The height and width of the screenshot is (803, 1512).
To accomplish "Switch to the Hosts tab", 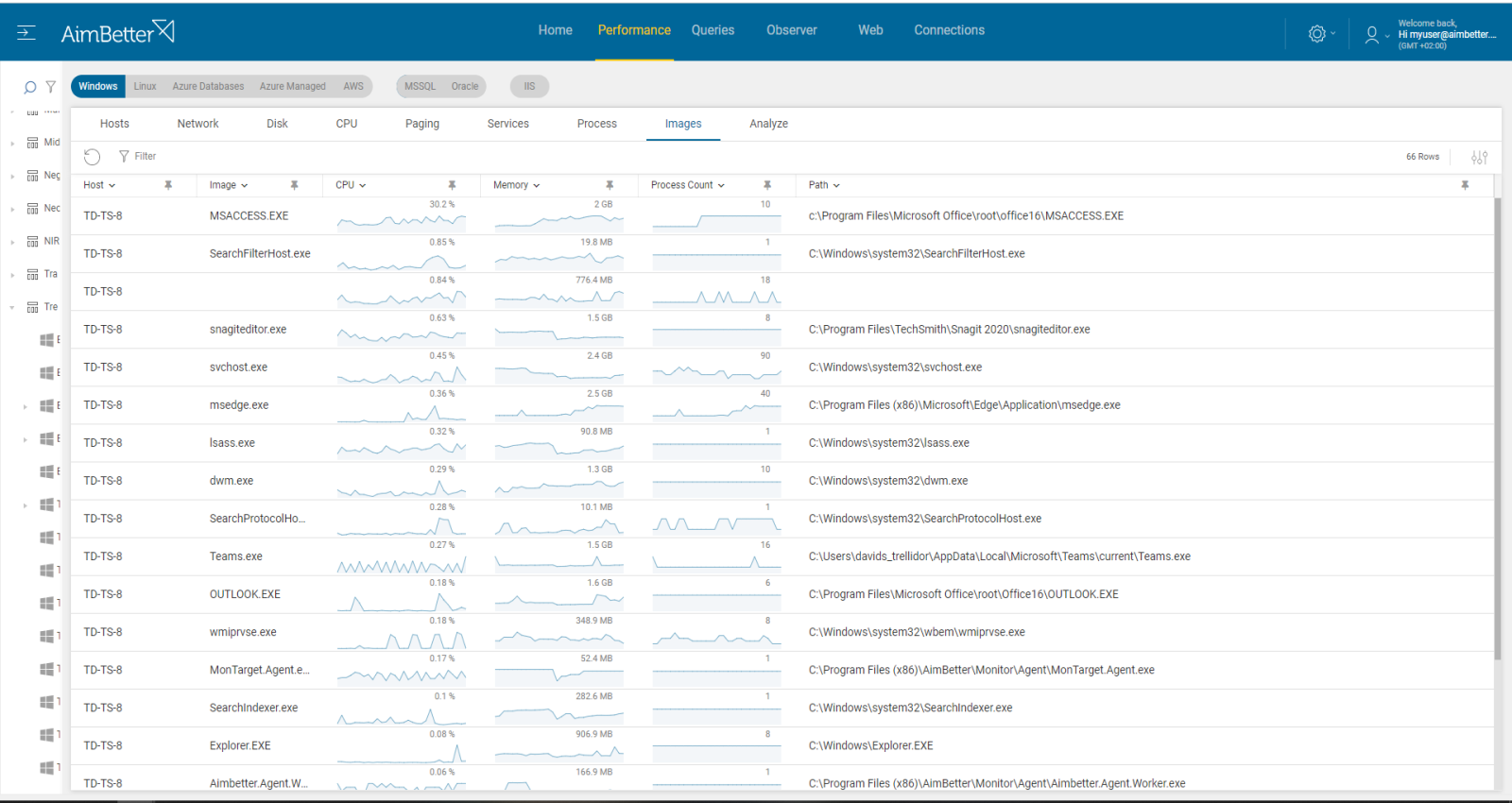I will coord(114,124).
